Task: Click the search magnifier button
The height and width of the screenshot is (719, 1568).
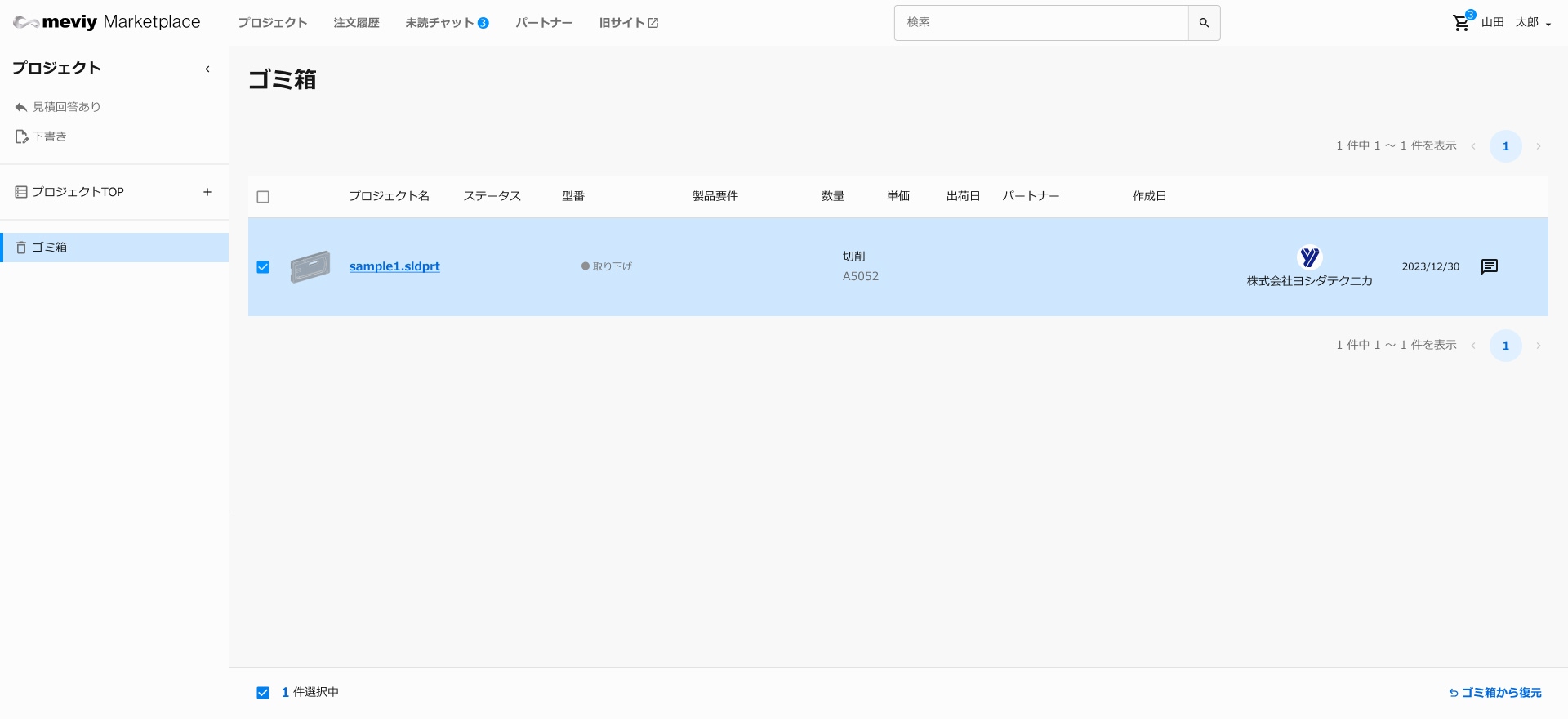Action: [1204, 23]
